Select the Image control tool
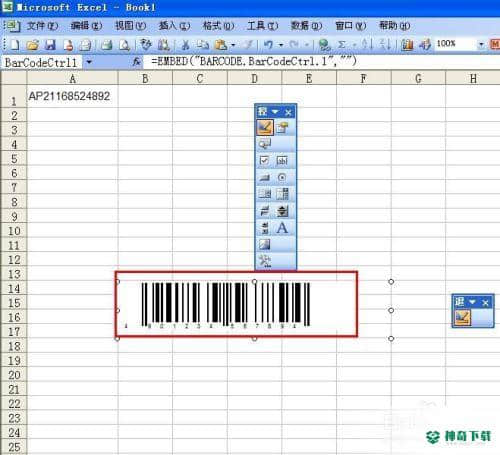This screenshot has height=455, width=500. [x=265, y=245]
